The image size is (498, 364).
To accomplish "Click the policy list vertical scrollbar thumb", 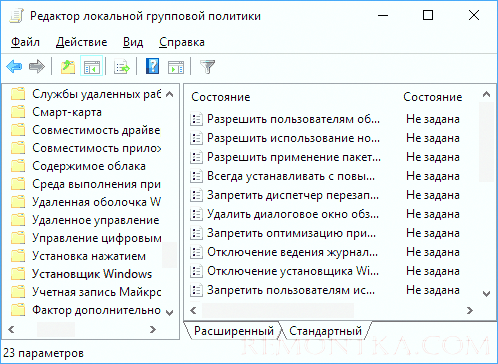I will [x=486, y=142].
